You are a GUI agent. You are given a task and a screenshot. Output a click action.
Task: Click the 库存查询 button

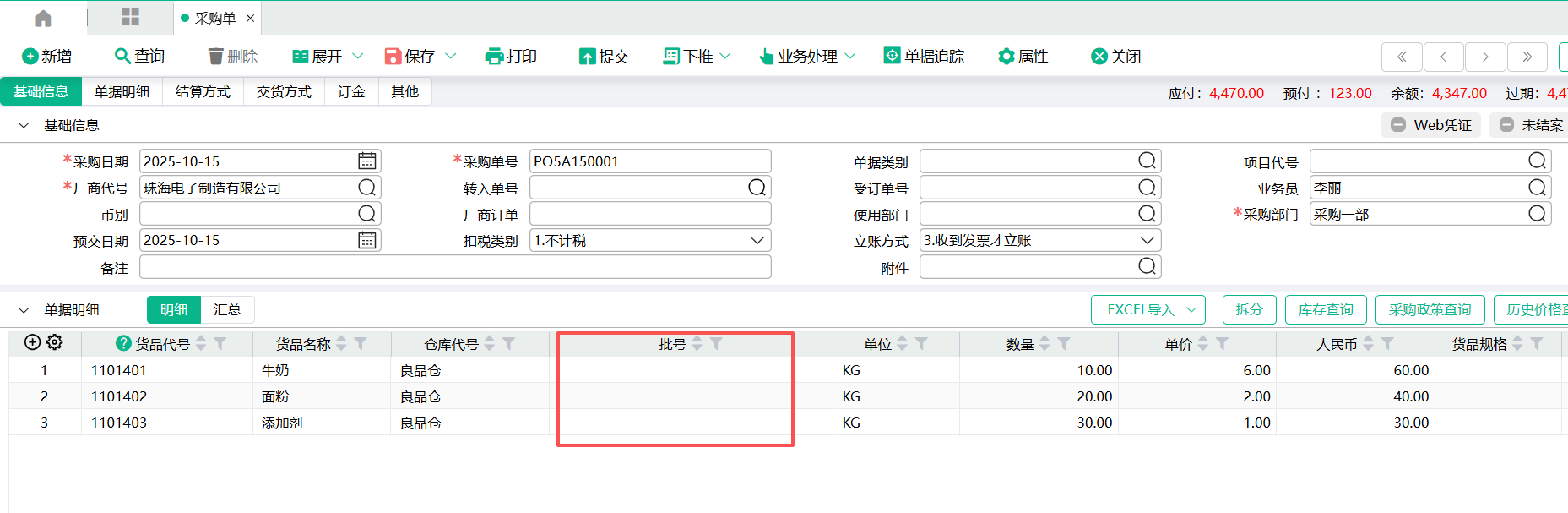click(x=1325, y=310)
